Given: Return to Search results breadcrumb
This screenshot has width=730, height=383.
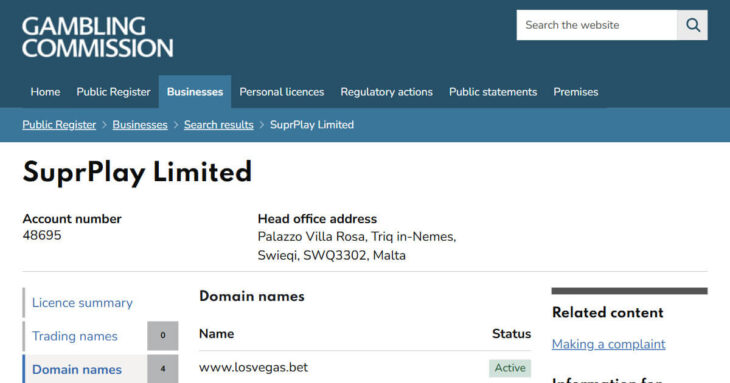Looking at the screenshot, I should (x=218, y=125).
